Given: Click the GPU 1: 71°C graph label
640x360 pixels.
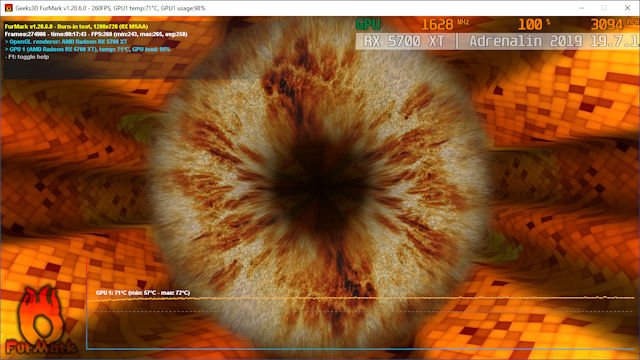Looking at the screenshot, I should click(143, 293).
